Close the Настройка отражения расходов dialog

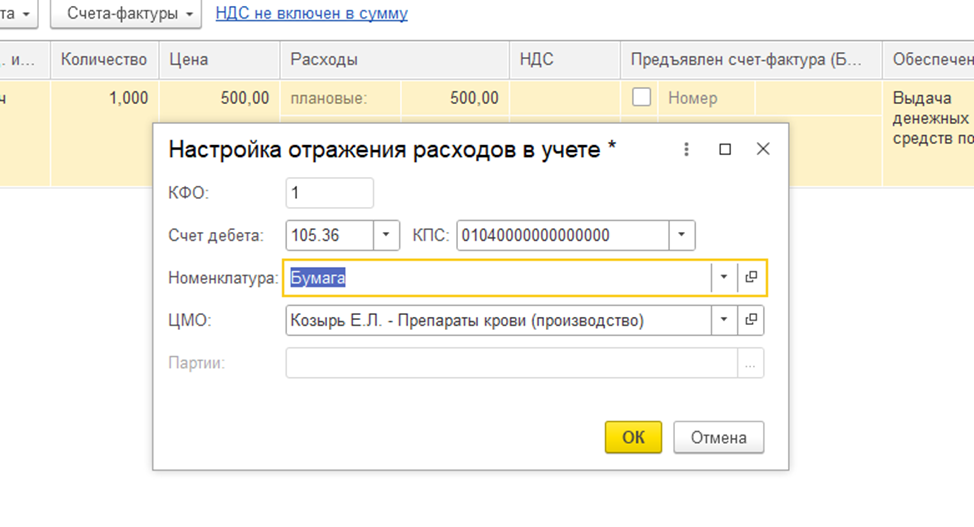pyautogui.click(x=763, y=149)
